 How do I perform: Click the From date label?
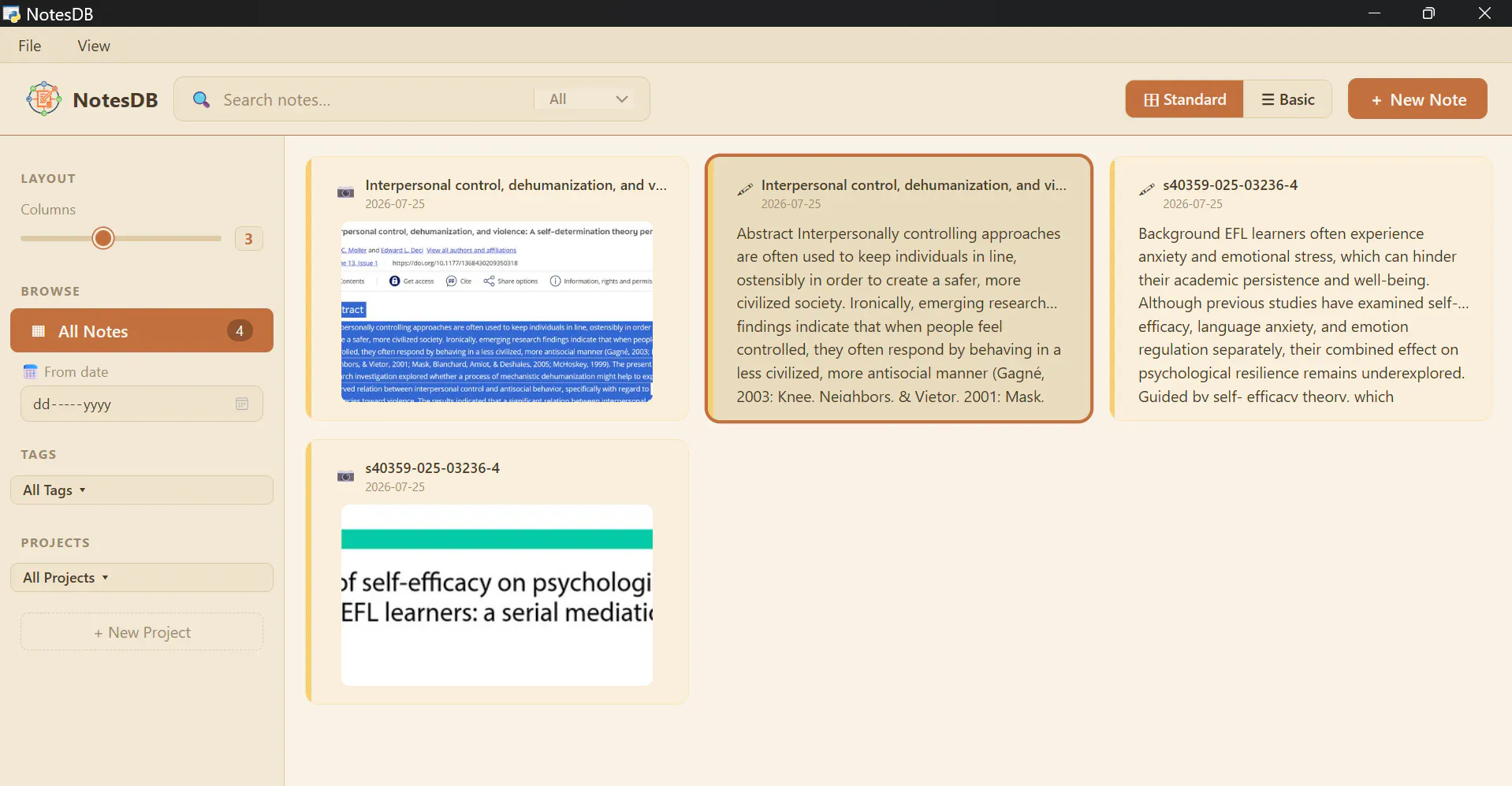pyautogui.click(x=76, y=371)
